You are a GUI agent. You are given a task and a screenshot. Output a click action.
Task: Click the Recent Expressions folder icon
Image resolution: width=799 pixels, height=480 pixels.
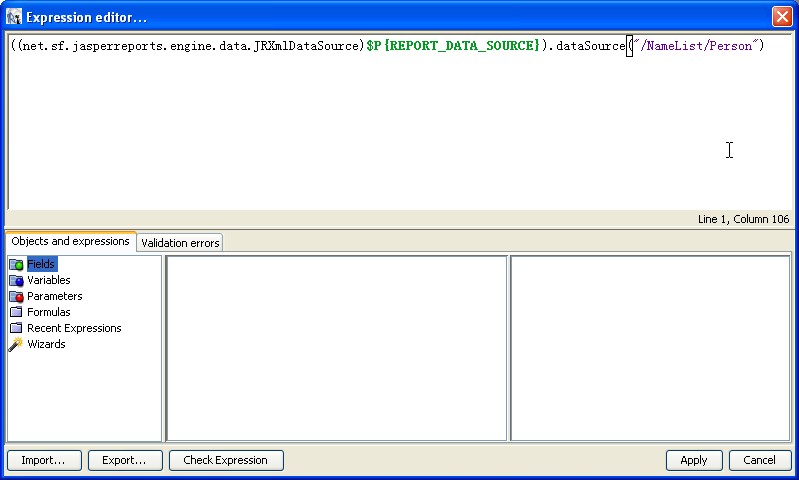16,328
